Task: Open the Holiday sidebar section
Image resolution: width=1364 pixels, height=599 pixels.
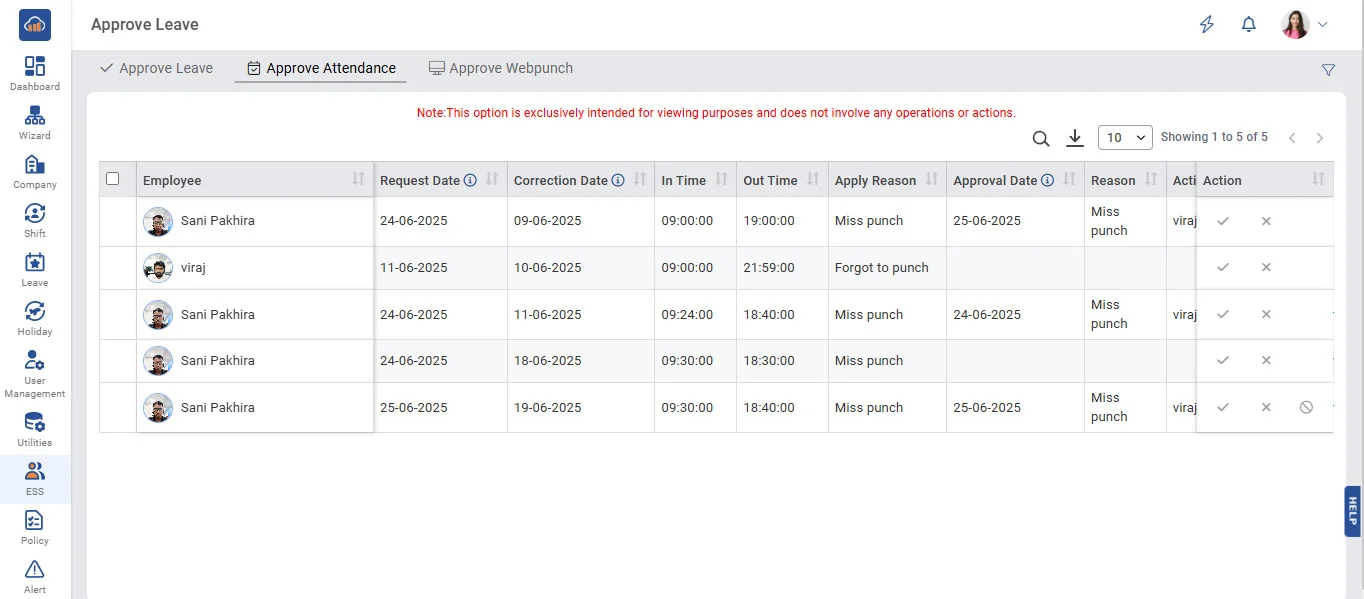Action: (x=35, y=318)
